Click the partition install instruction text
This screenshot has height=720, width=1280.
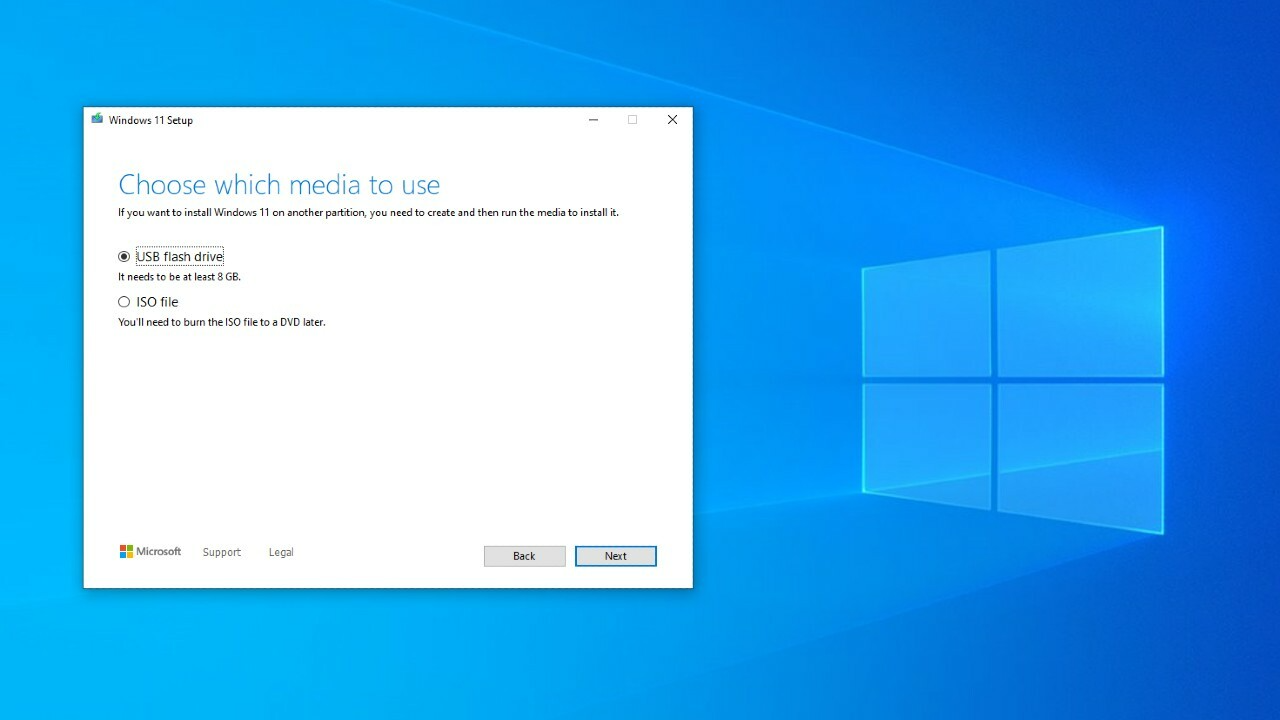[x=369, y=212]
